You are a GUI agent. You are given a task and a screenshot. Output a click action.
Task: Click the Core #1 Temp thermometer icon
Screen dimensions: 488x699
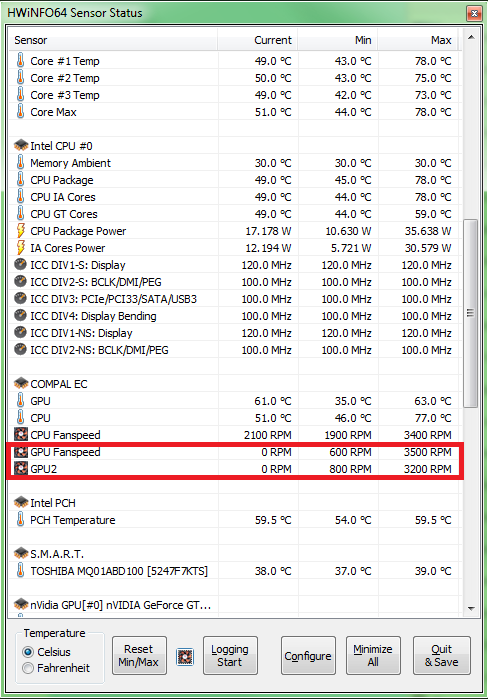[x=21, y=60]
